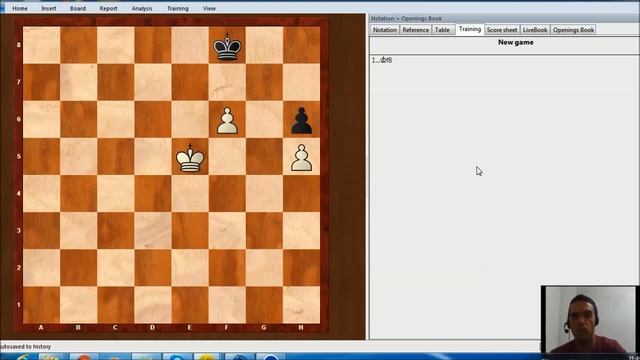Select the white pawn on h5

[x=301, y=158]
